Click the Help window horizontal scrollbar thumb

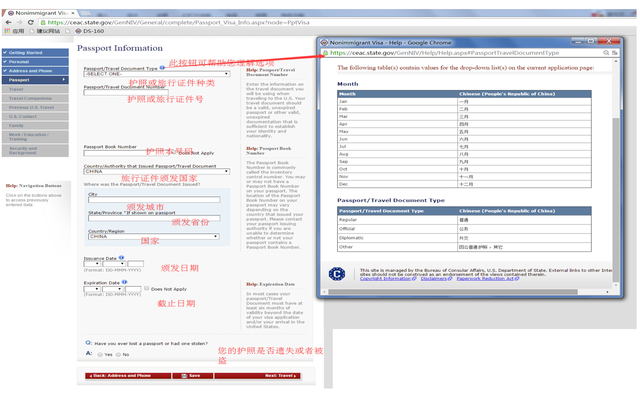click(453, 292)
